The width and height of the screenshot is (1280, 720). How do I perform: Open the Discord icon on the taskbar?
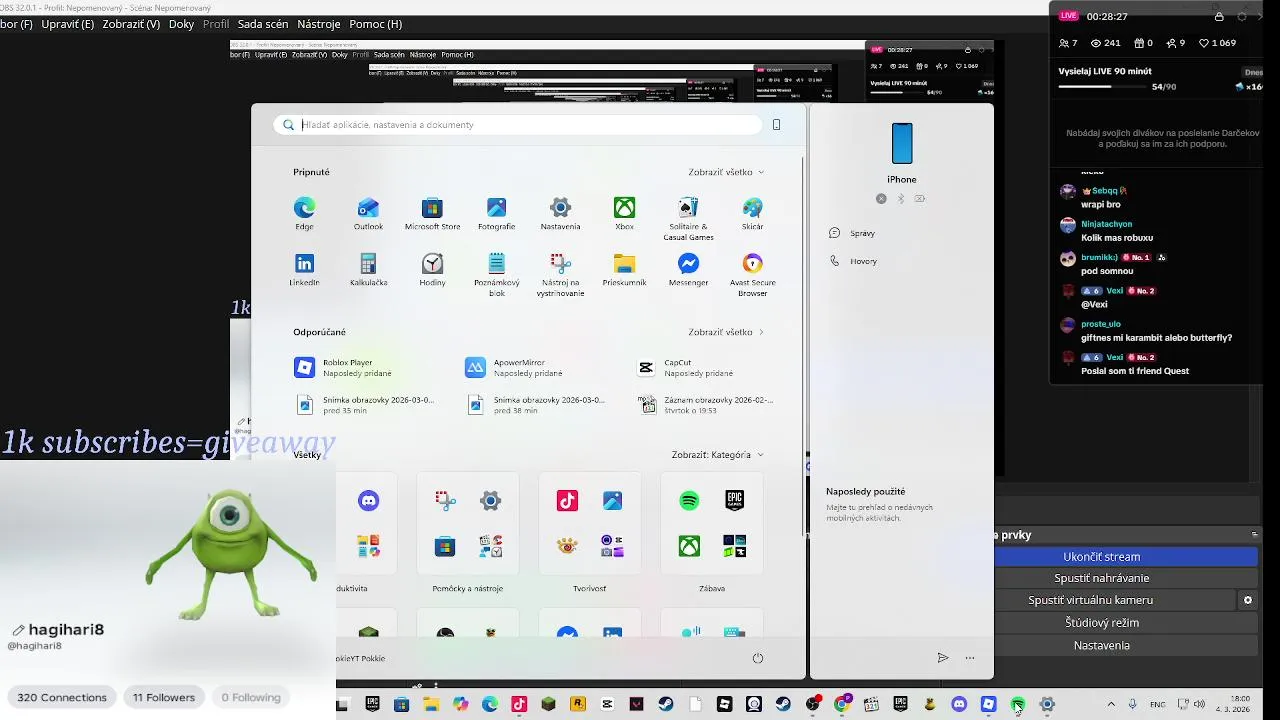pyautogui.click(x=959, y=704)
